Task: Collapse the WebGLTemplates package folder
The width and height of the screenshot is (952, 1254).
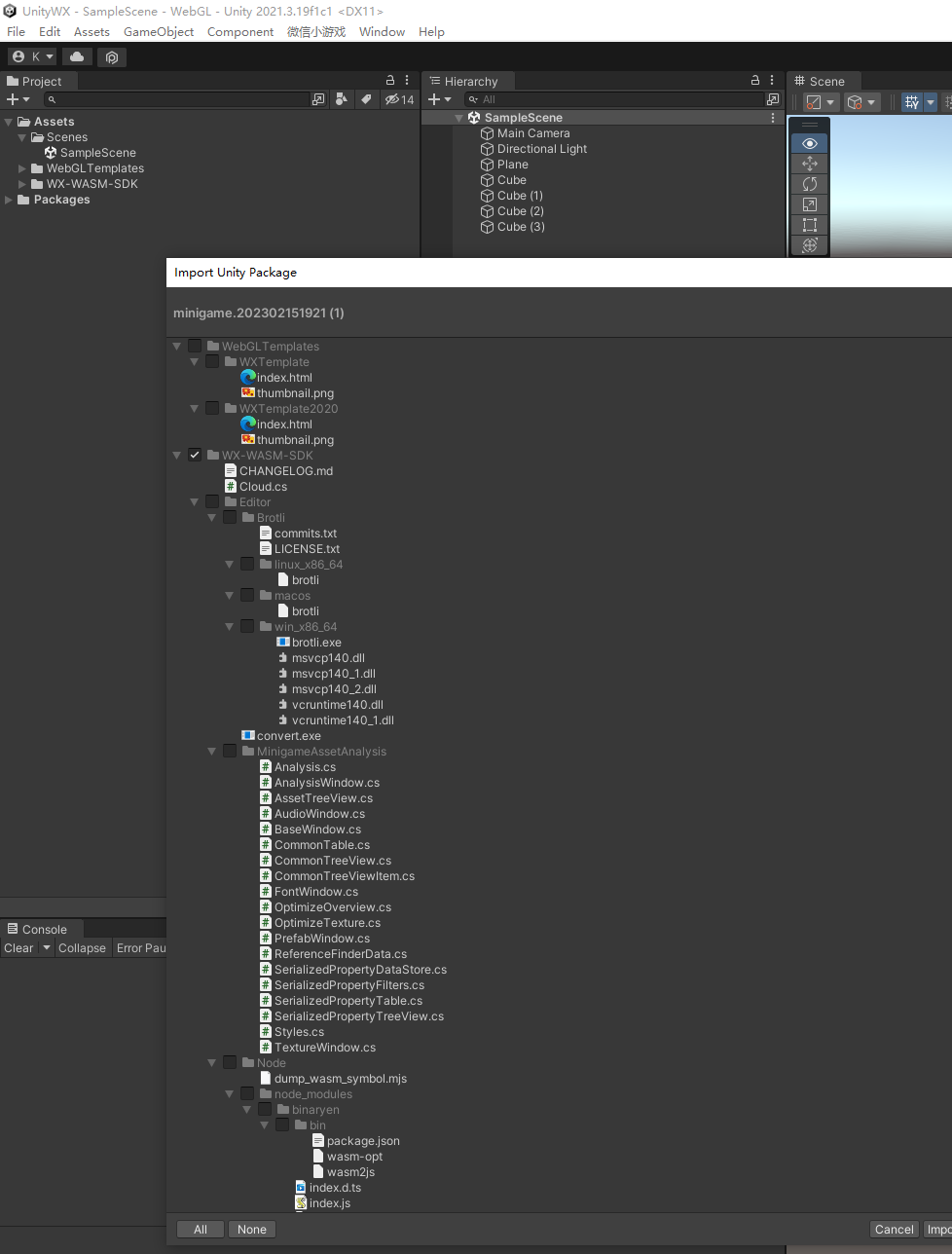Action: point(177,347)
